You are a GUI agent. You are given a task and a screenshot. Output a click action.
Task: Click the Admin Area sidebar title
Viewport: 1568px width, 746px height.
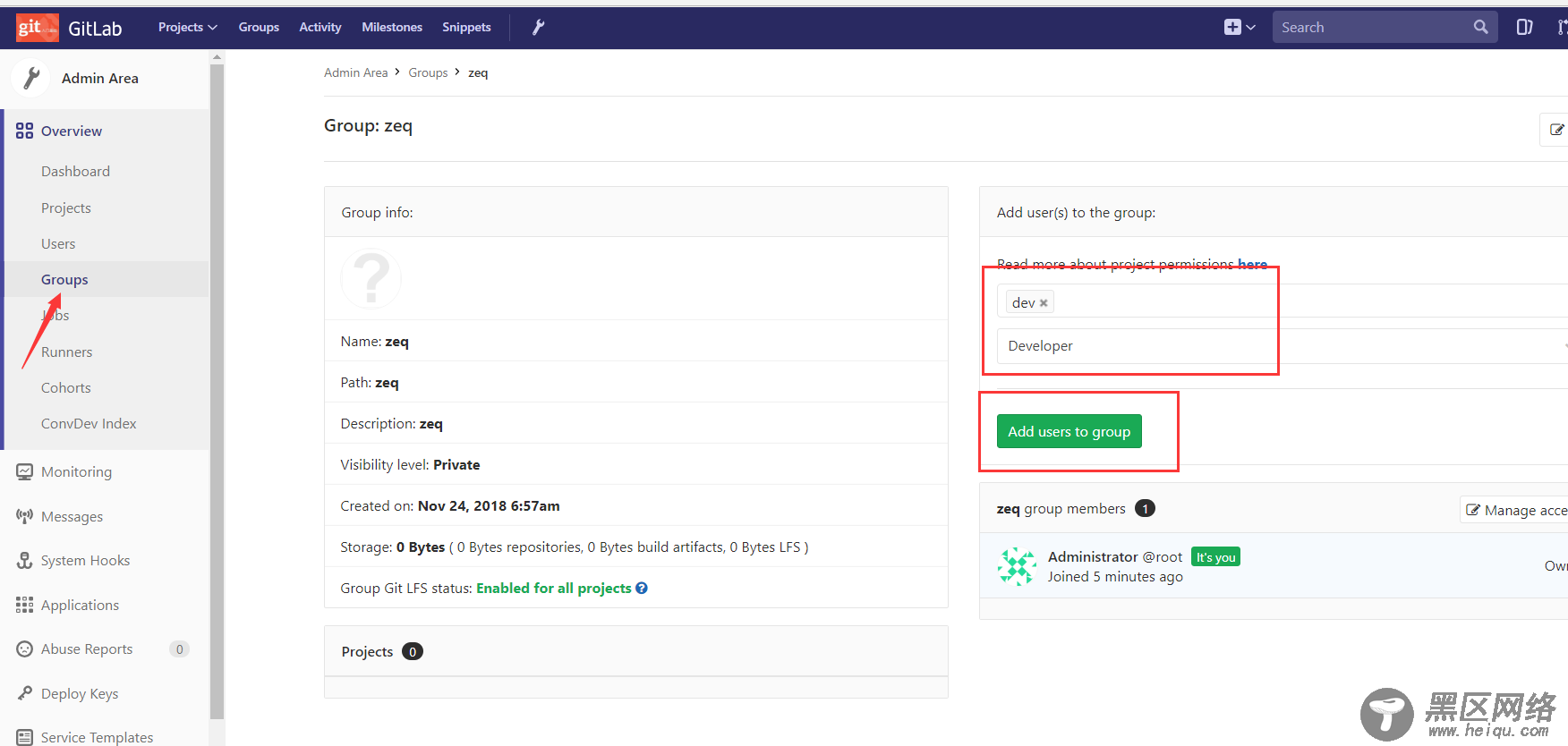100,78
